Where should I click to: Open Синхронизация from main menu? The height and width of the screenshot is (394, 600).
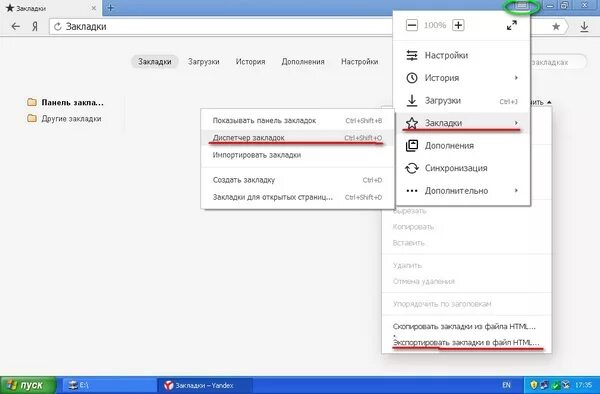463,168
